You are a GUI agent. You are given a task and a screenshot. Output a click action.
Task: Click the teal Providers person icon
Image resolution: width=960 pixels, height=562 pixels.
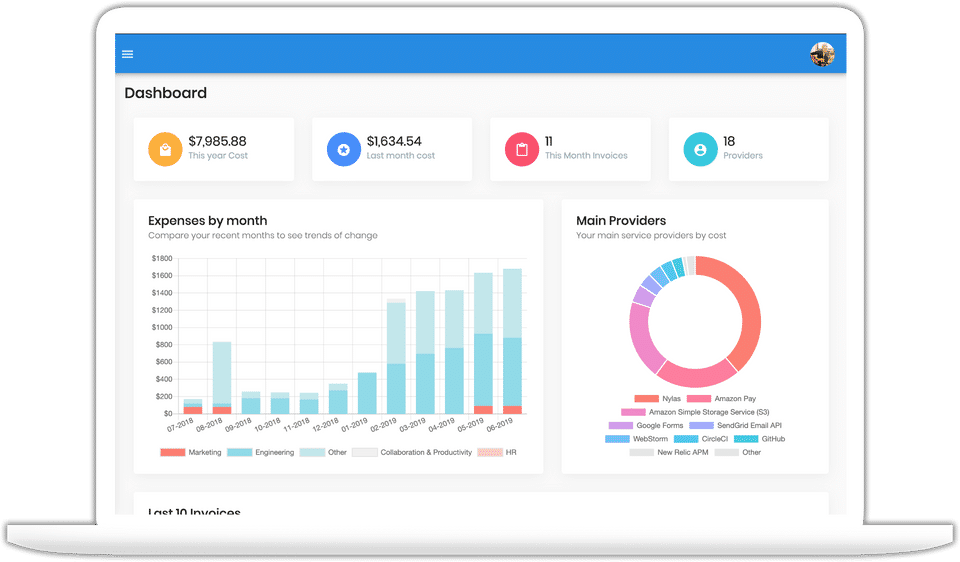(700, 149)
